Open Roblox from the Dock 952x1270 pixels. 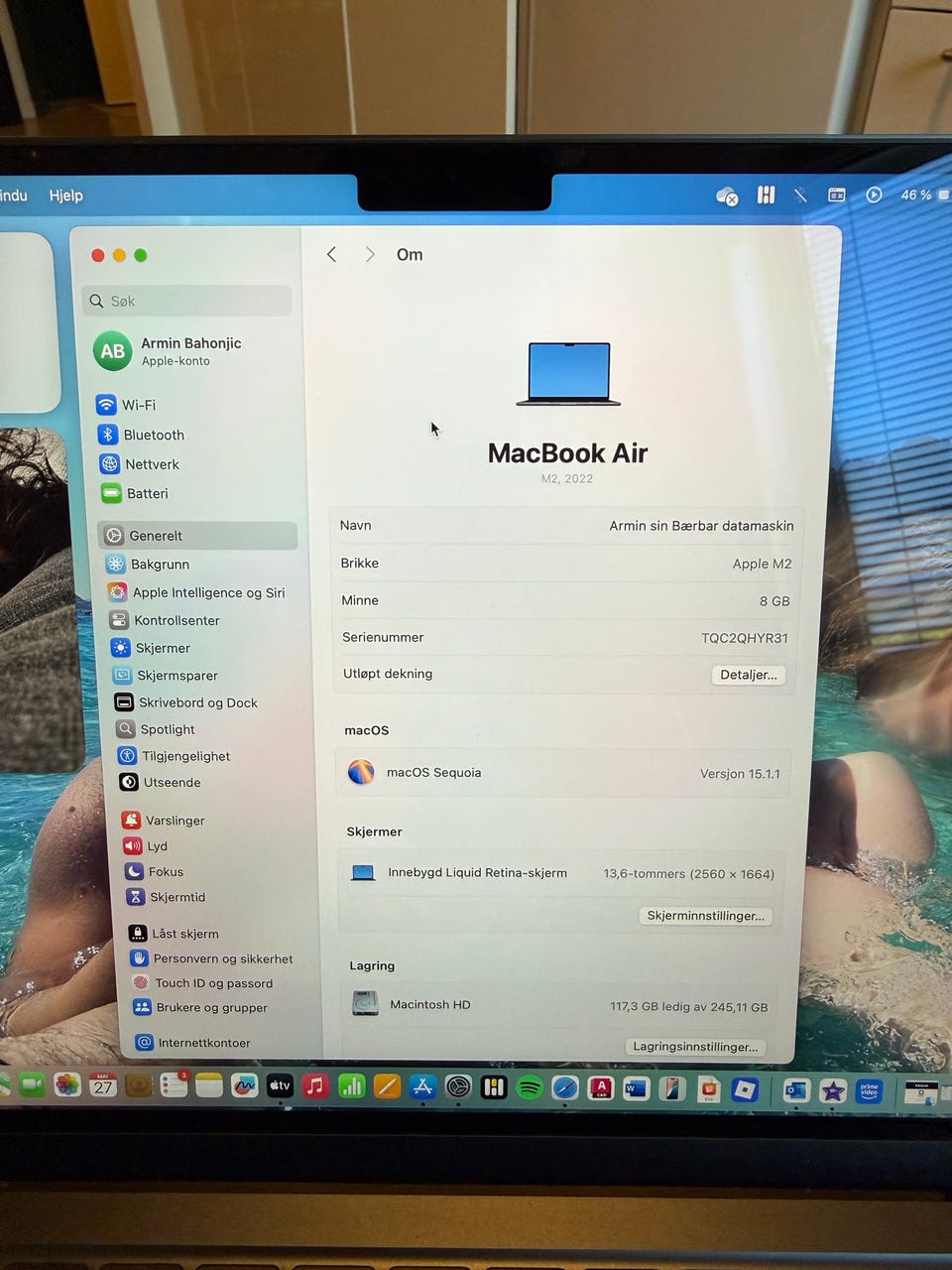745,1090
